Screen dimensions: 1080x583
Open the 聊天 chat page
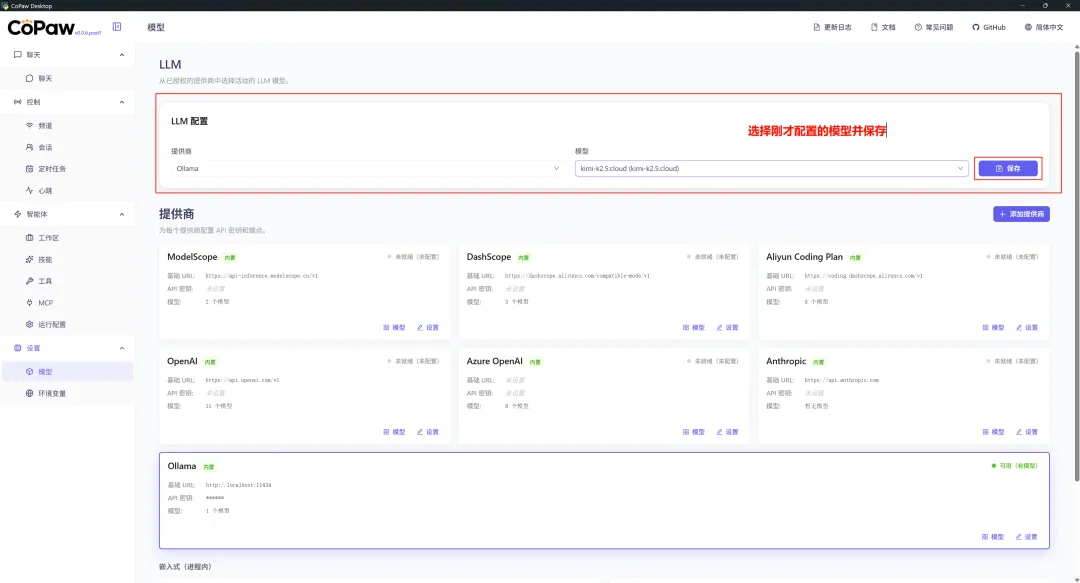pyautogui.click(x=68, y=79)
